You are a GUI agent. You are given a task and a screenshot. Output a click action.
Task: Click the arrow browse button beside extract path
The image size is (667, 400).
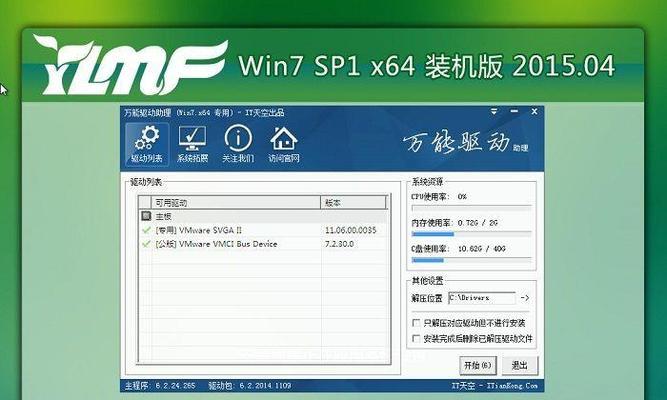coord(525,298)
